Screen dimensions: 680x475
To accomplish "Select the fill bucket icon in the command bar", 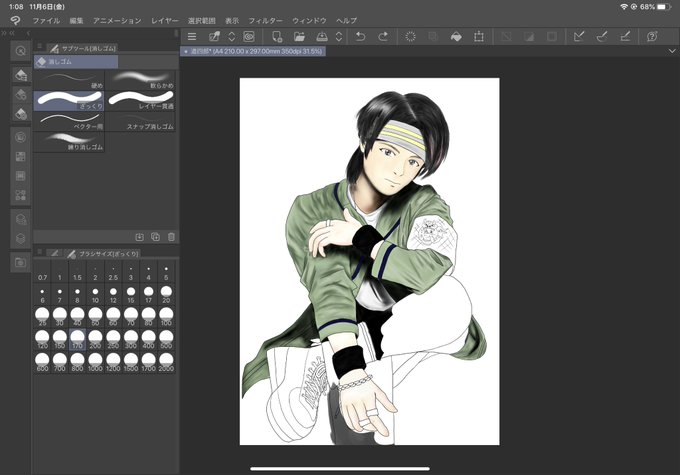I will [456, 36].
